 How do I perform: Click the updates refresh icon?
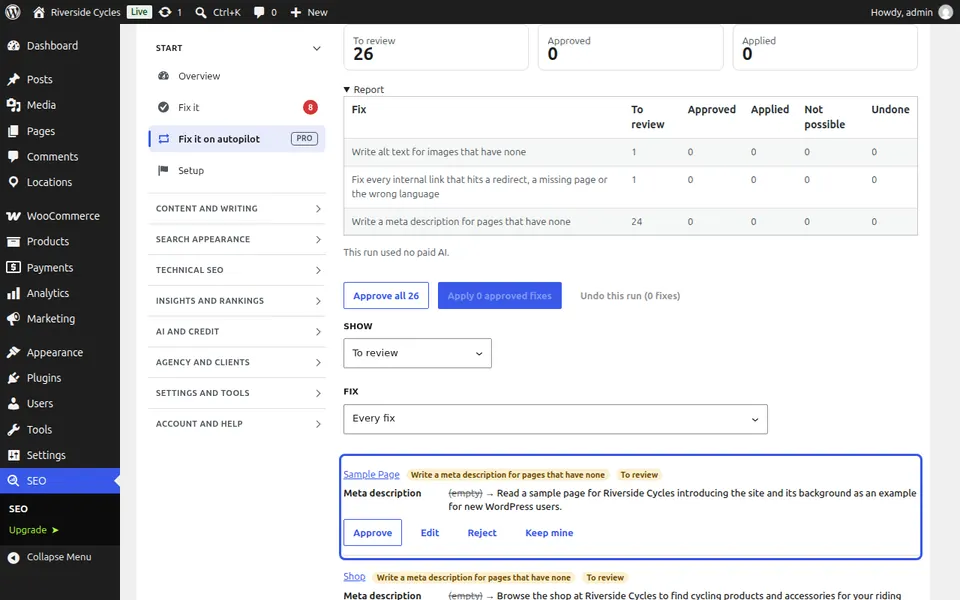coord(165,12)
